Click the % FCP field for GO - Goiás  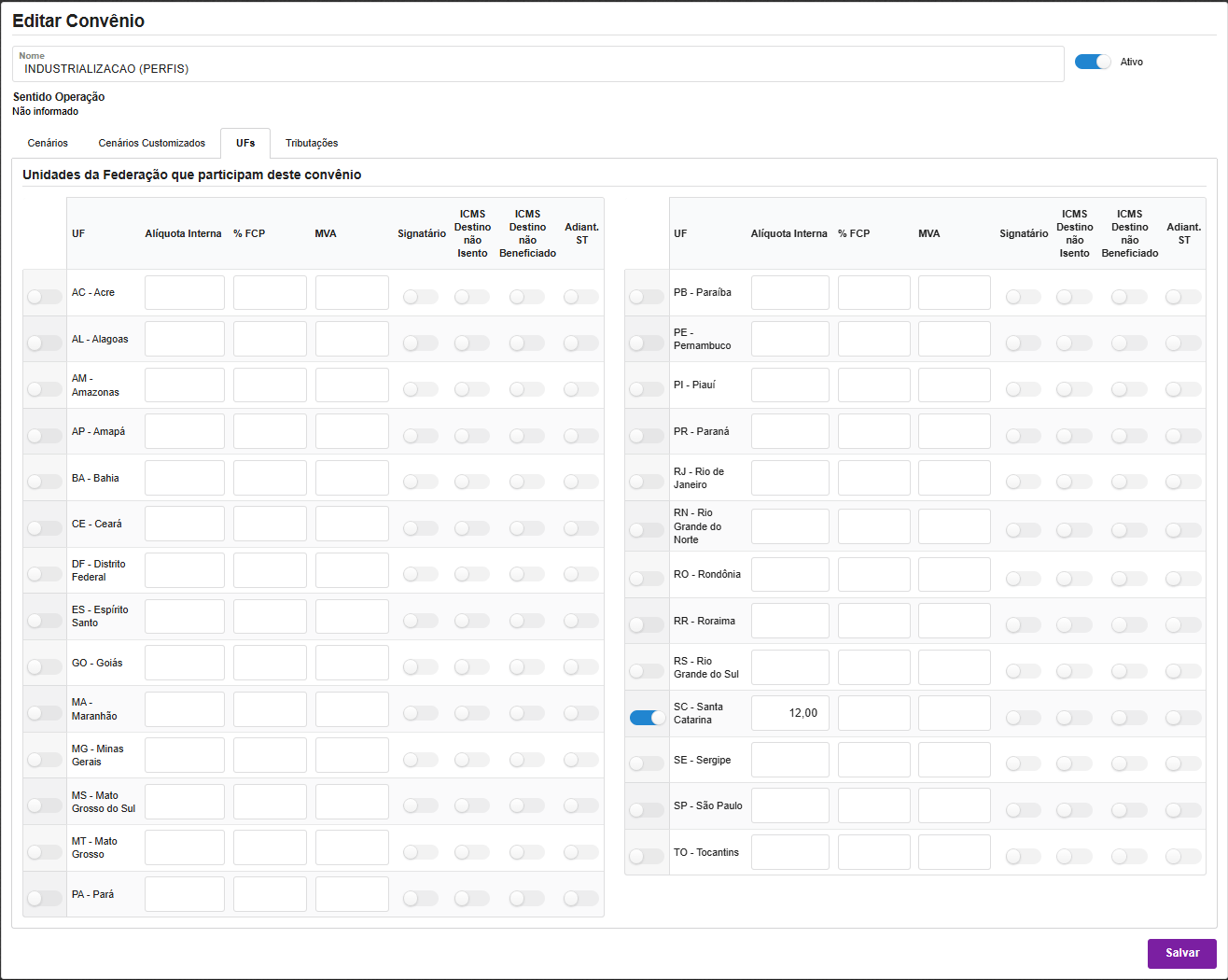tap(270, 663)
